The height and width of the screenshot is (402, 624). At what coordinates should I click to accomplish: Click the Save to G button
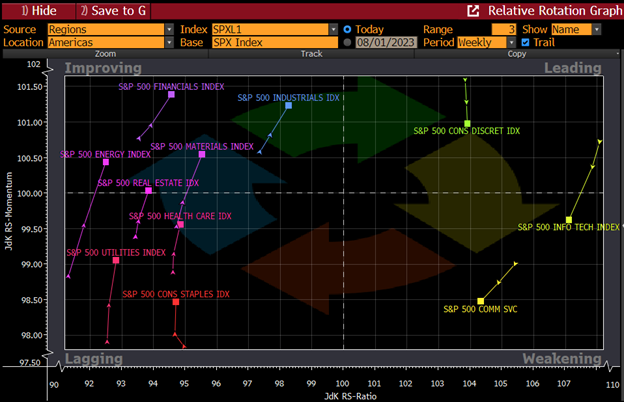tap(113, 11)
